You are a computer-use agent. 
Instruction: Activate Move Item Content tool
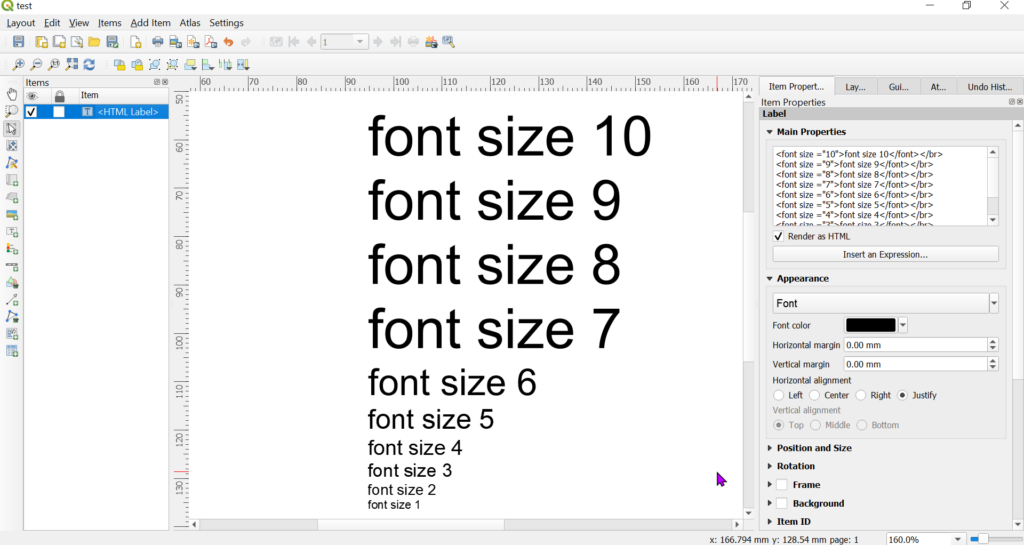coord(11,146)
